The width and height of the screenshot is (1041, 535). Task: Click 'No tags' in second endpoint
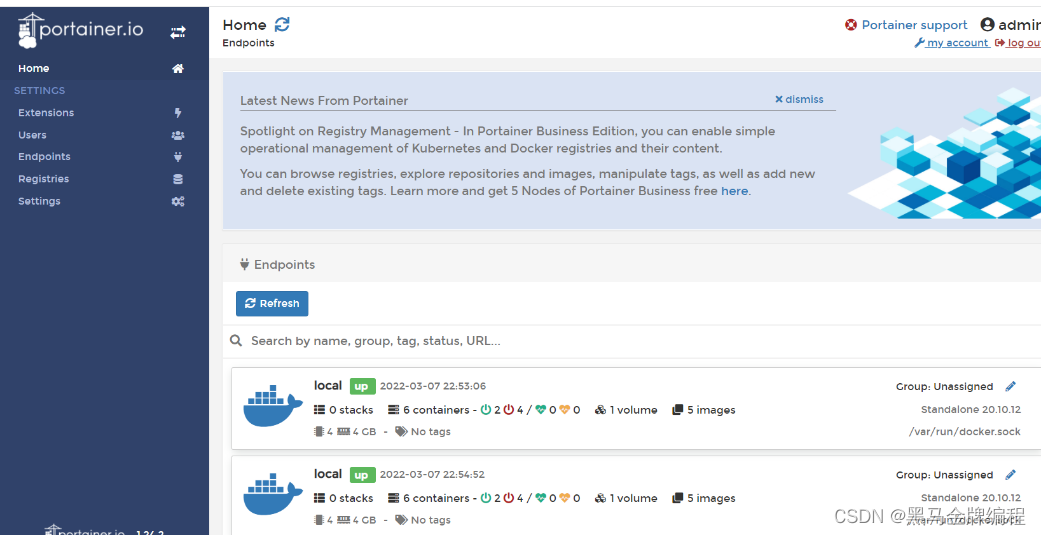click(431, 520)
